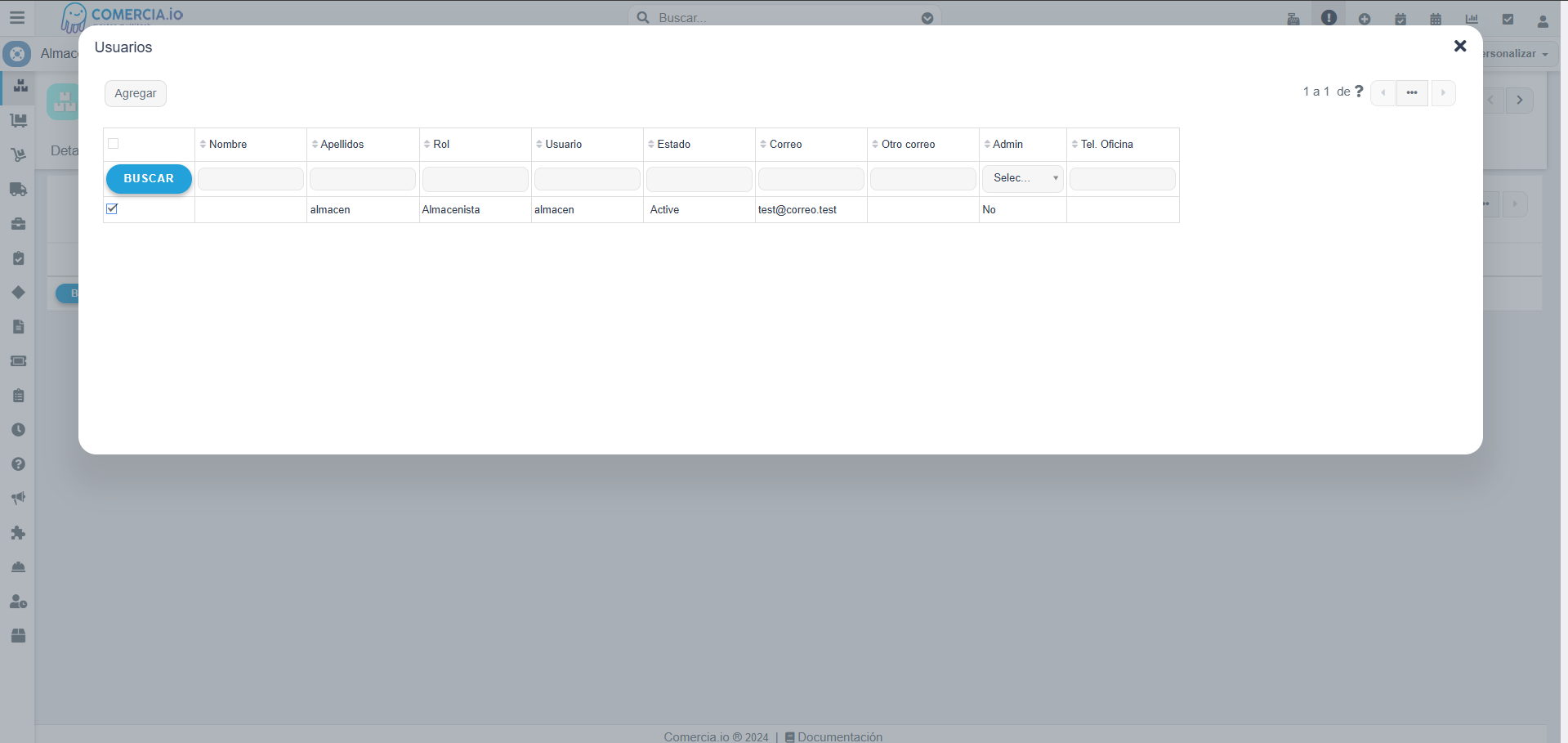Open the Admin filter Selec... dropdown

1023,178
